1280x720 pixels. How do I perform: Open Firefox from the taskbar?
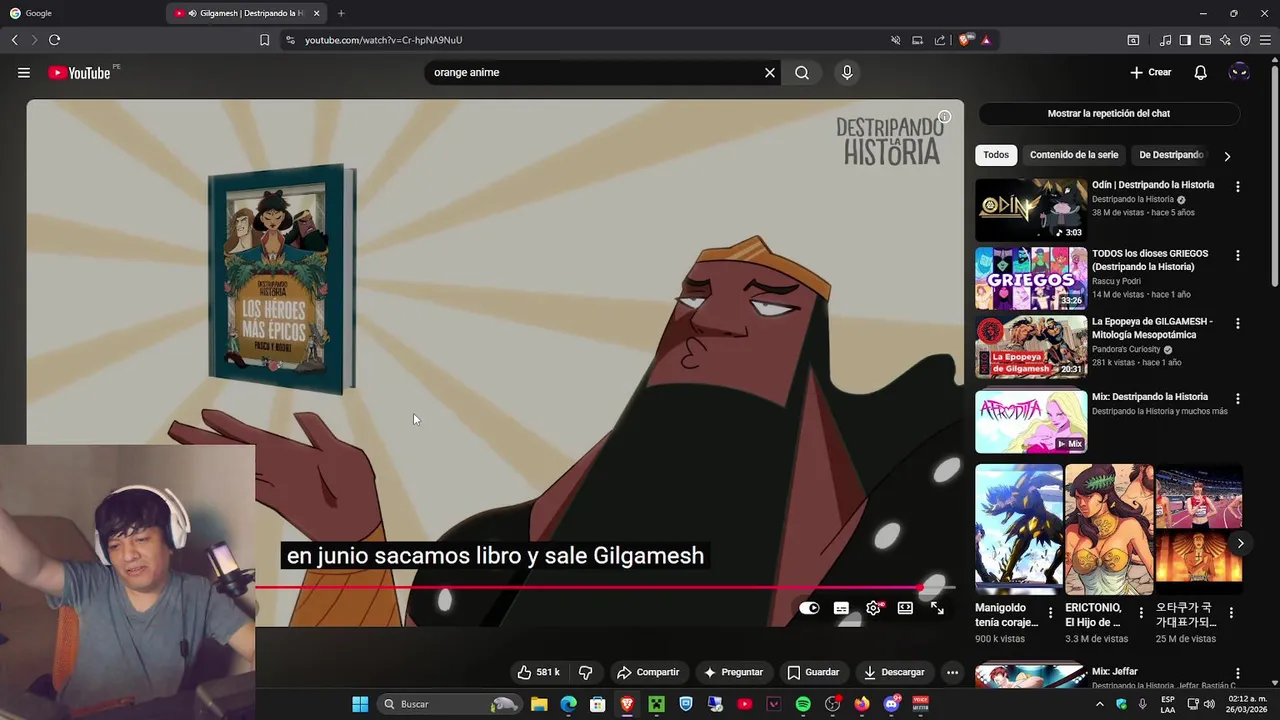(862, 704)
